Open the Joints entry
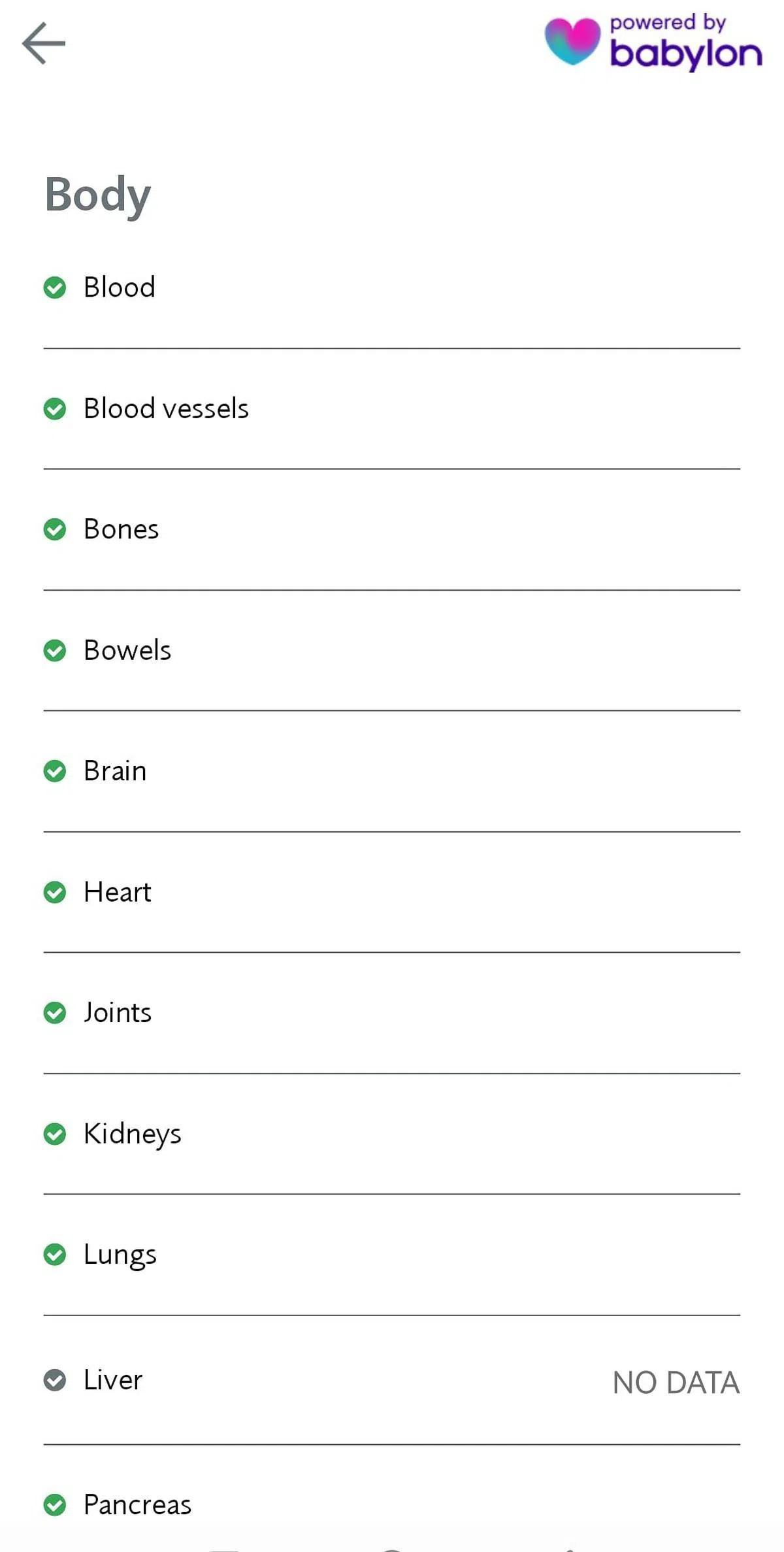This screenshot has width=784, height=1552. (118, 1013)
